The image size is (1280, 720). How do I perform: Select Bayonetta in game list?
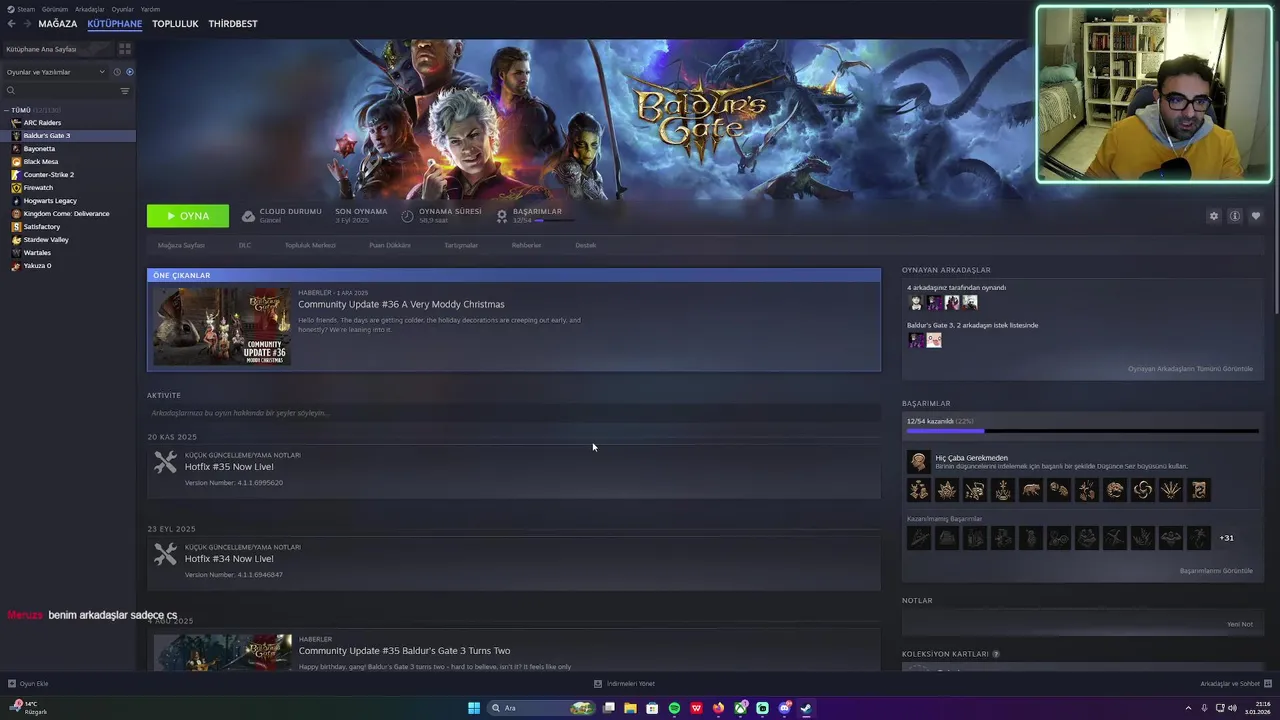click(68, 148)
